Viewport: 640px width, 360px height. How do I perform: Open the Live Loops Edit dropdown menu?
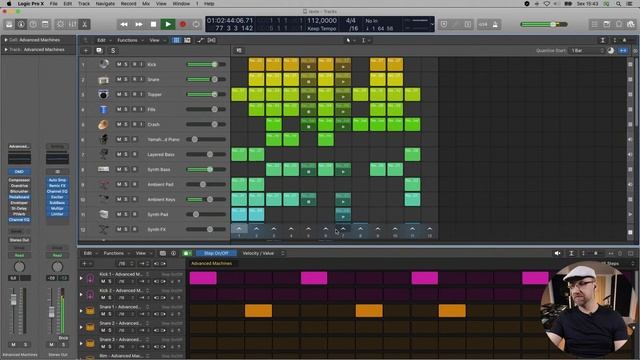coord(103,40)
